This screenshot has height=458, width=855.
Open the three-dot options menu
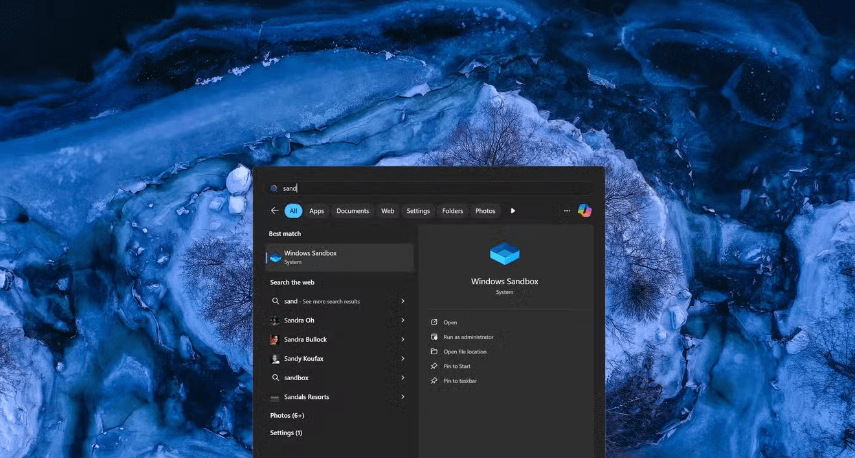point(567,211)
